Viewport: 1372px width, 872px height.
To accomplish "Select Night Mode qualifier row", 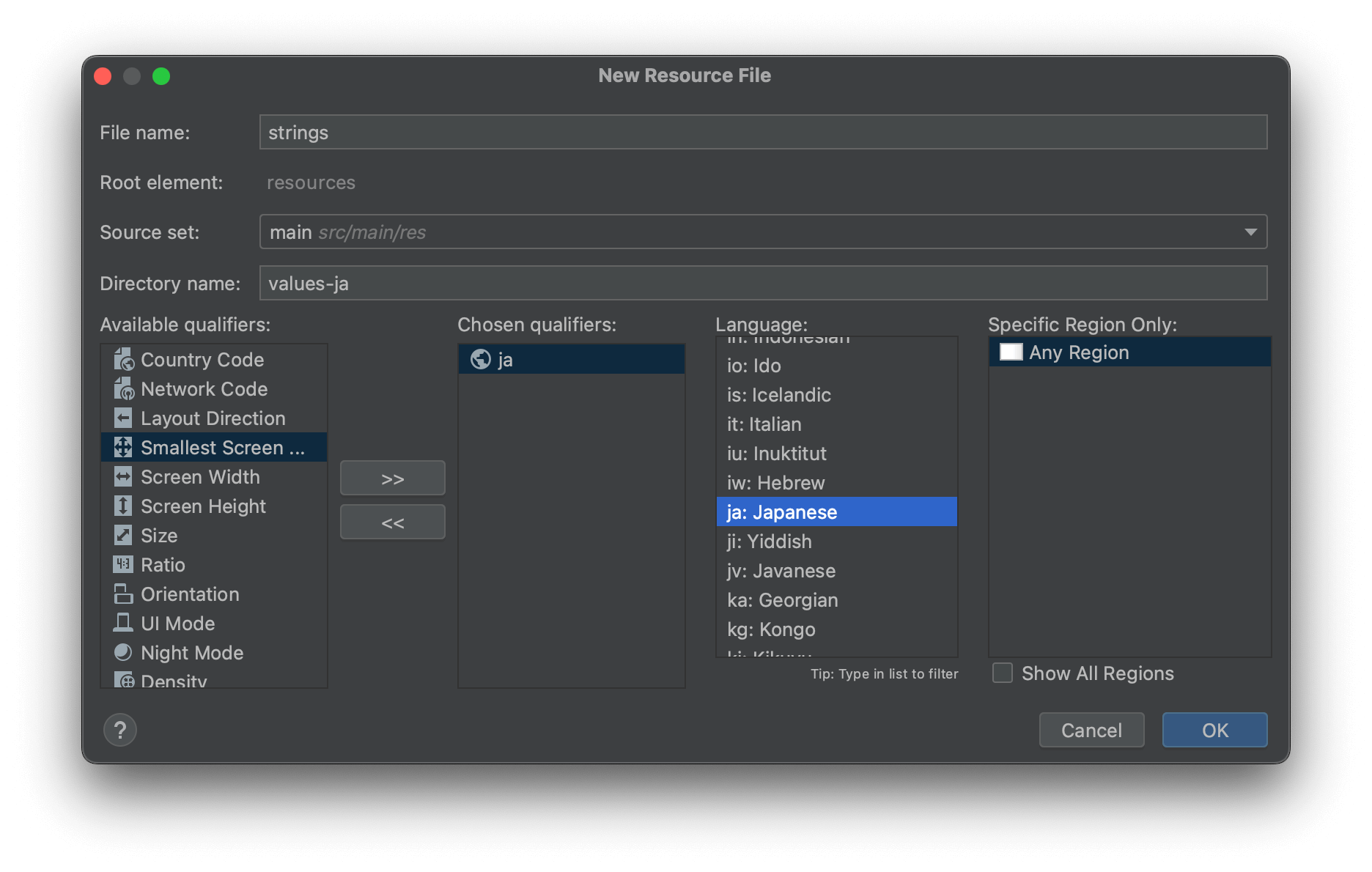I will (214, 653).
